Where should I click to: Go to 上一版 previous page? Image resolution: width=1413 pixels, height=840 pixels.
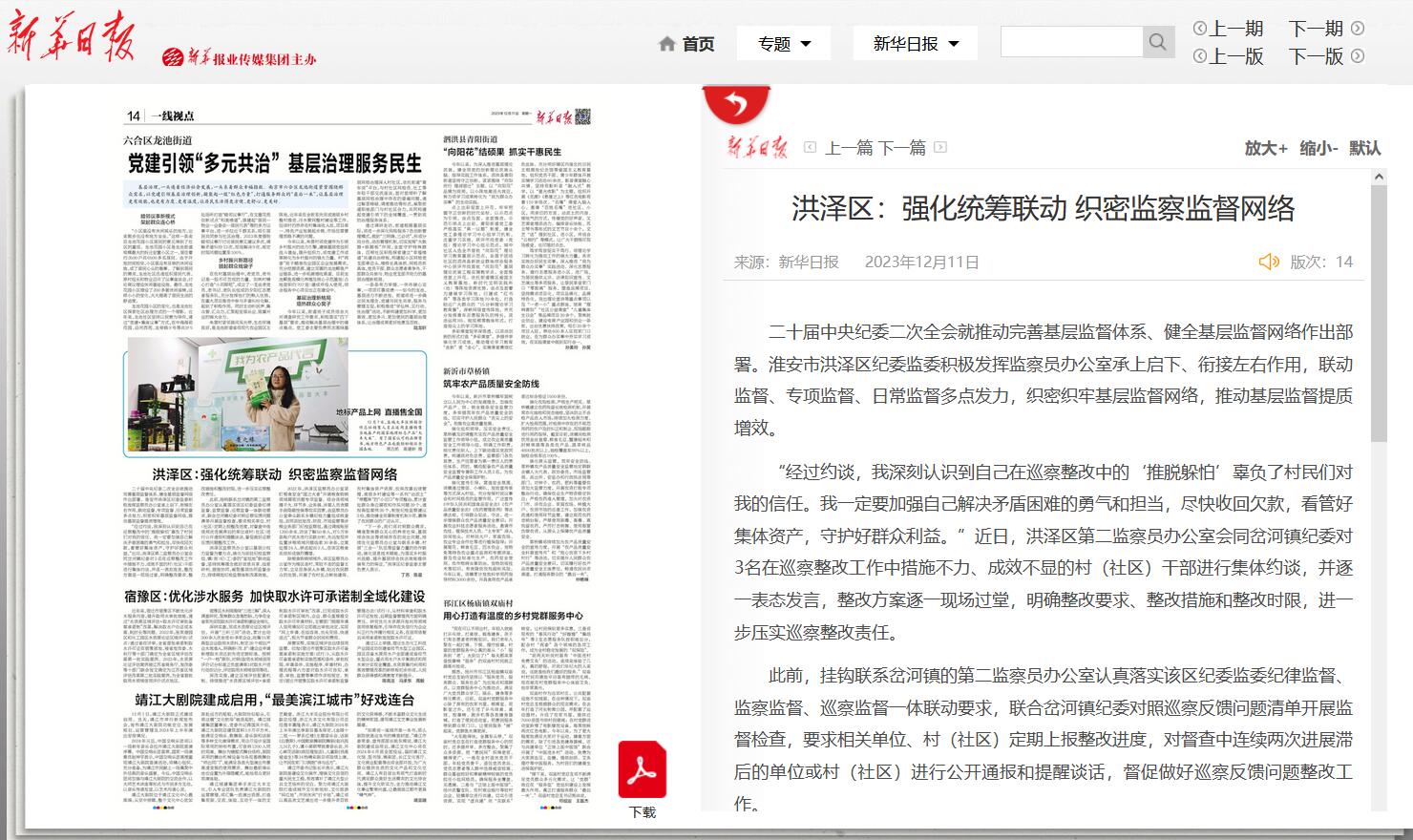click(1237, 56)
